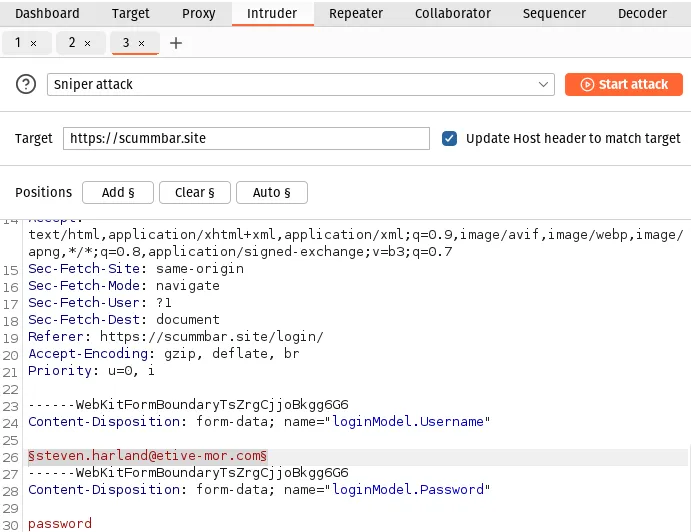691x532 pixels.
Task: Open the help question mark icon
Action: tap(26, 84)
